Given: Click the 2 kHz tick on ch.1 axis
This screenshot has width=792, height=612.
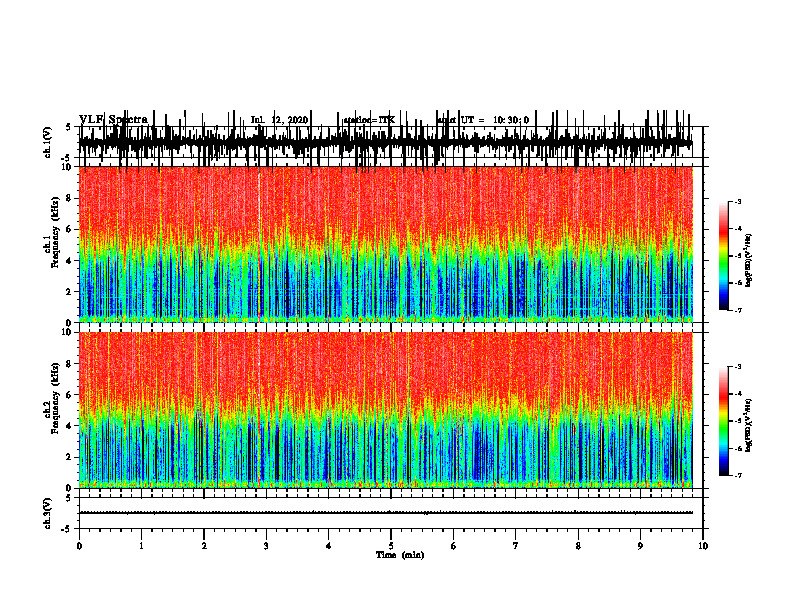Looking at the screenshot, I should [x=70, y=291].
